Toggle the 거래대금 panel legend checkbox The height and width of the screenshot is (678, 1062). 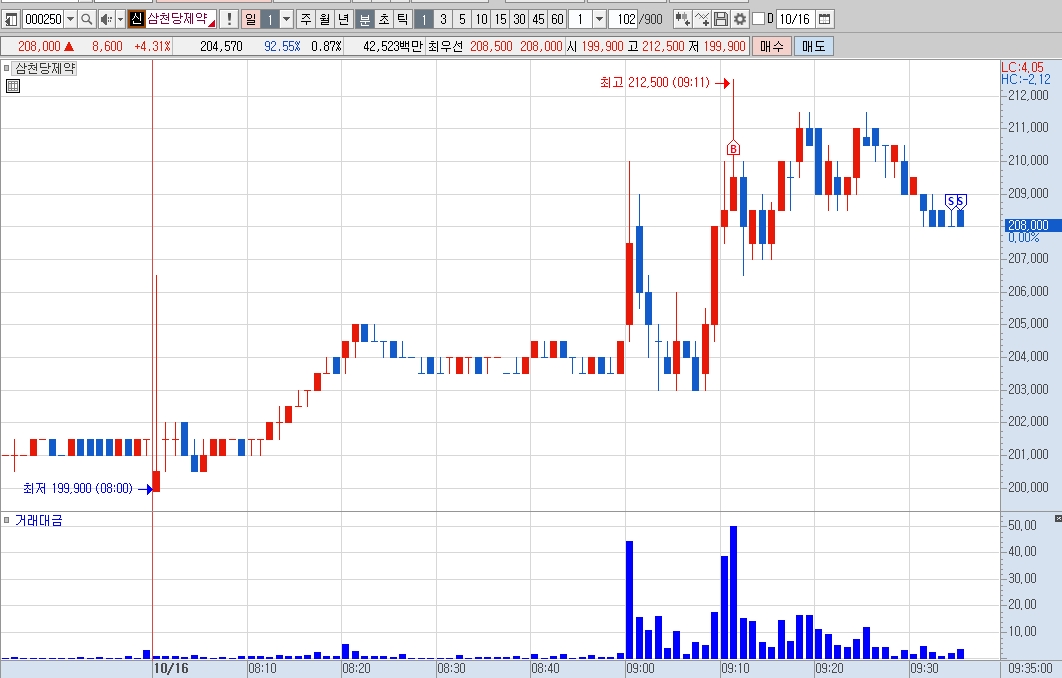pyautogui.click(x=7, y=520)
